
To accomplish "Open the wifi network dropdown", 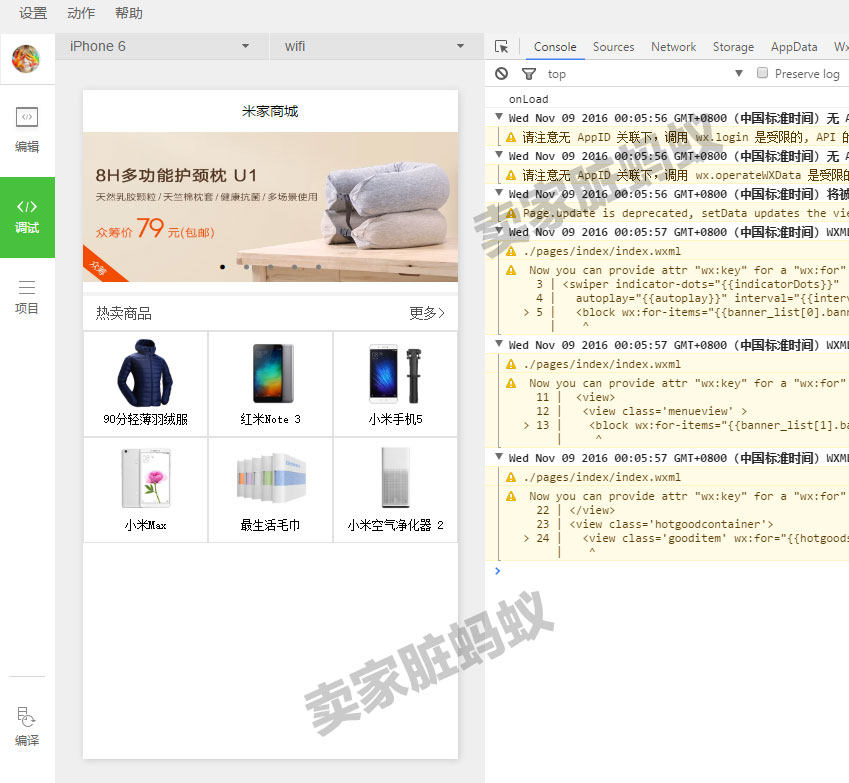I will tap(376, 47).
